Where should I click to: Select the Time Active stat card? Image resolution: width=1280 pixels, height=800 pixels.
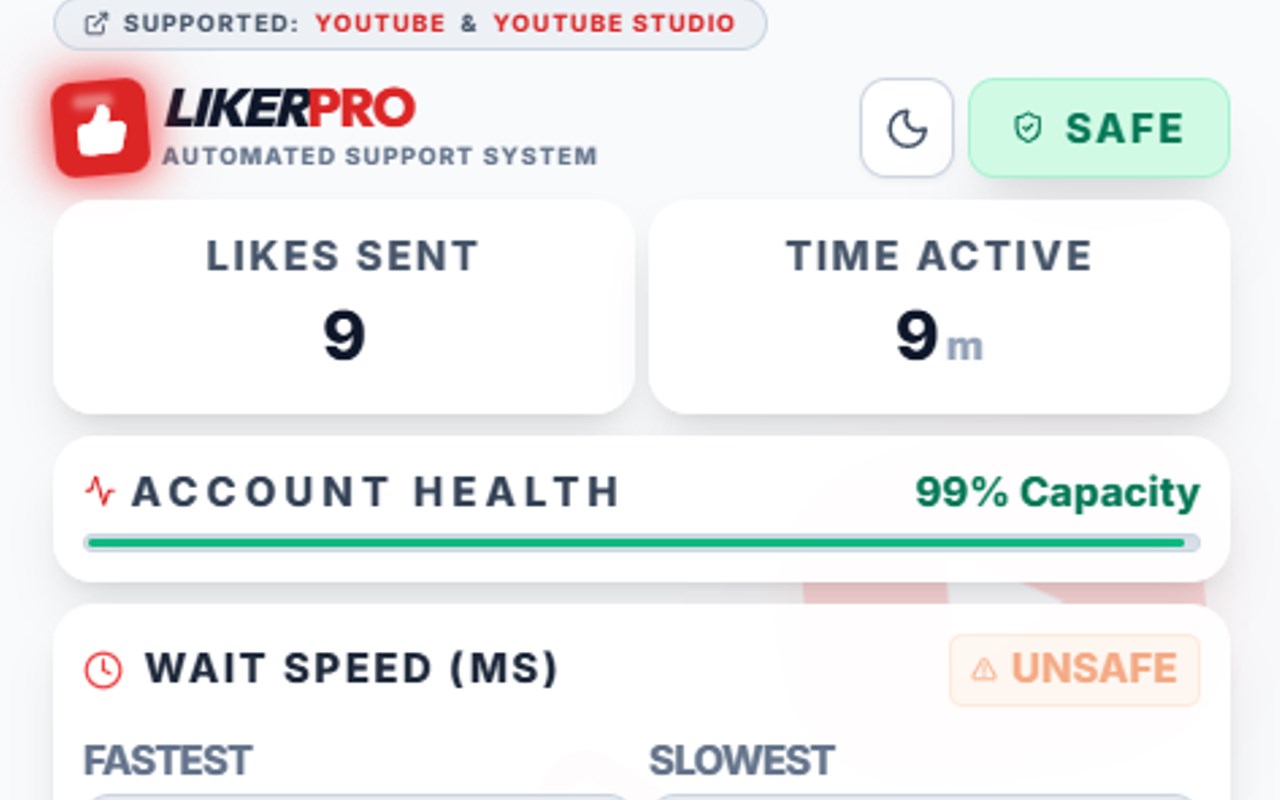939,307
